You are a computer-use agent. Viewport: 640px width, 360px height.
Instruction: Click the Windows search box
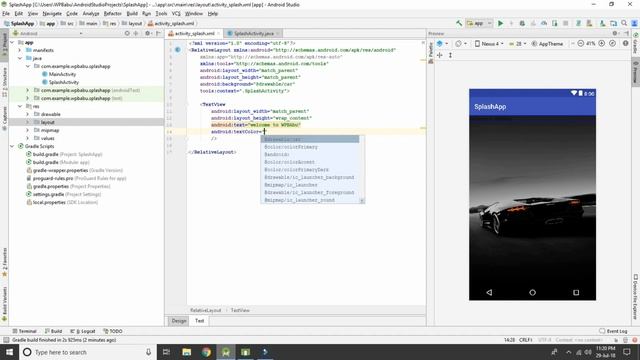[x=88, y=352]
